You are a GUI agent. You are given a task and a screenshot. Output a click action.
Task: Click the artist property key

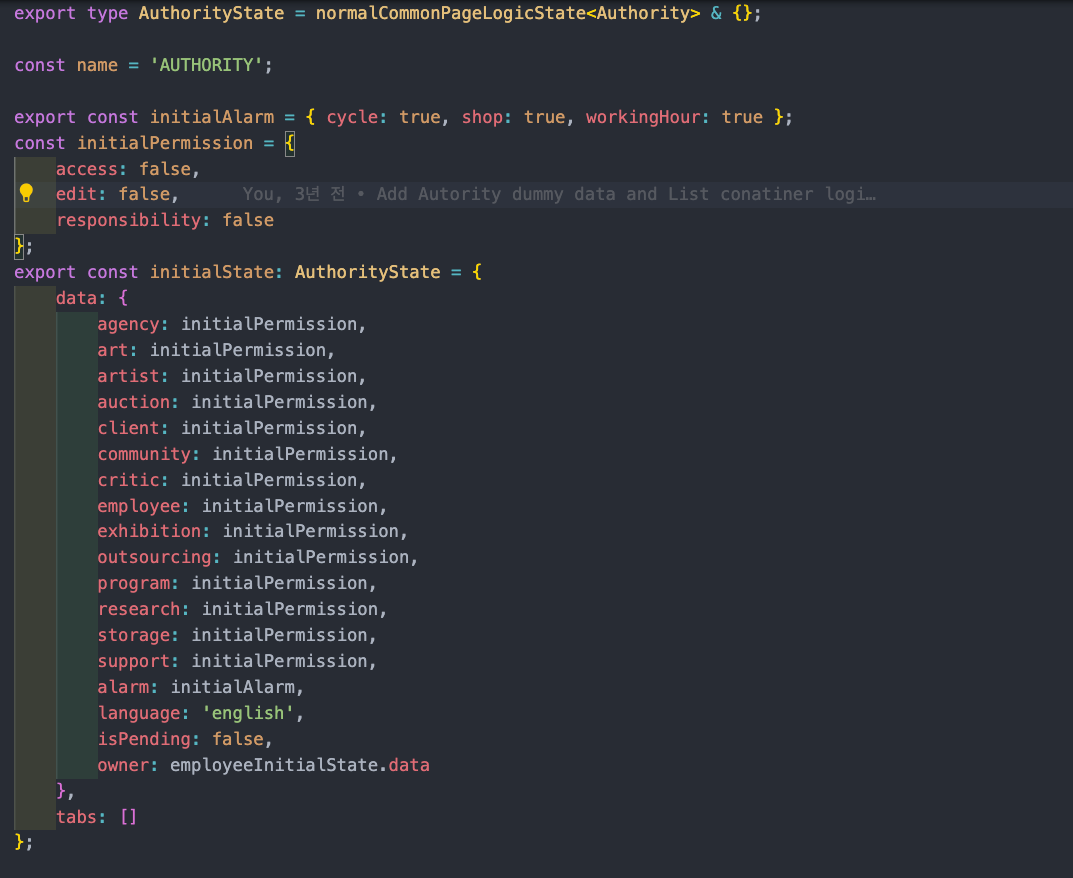128,376
